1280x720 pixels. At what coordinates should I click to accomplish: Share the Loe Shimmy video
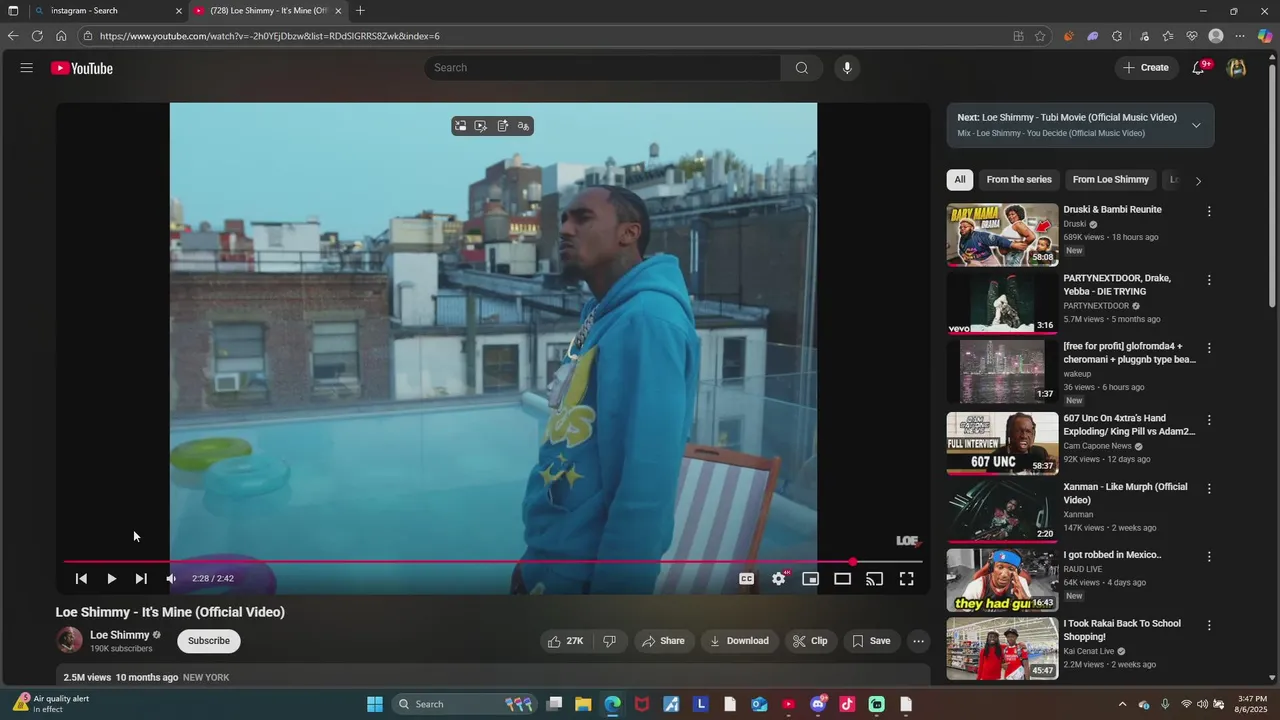pos(663,641)
